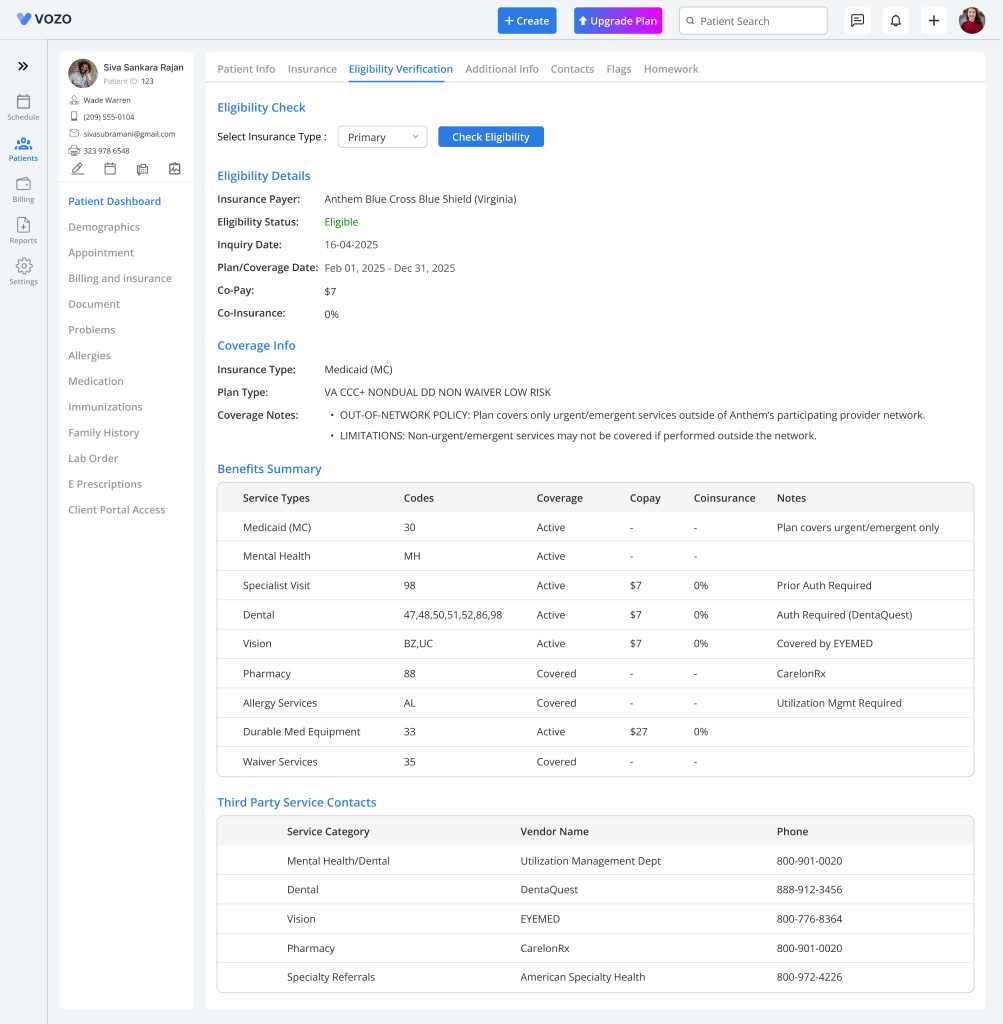Click the printer icon by 323 978 6548
This screenshot has height=1024, width=1003.
pos(74,150)
